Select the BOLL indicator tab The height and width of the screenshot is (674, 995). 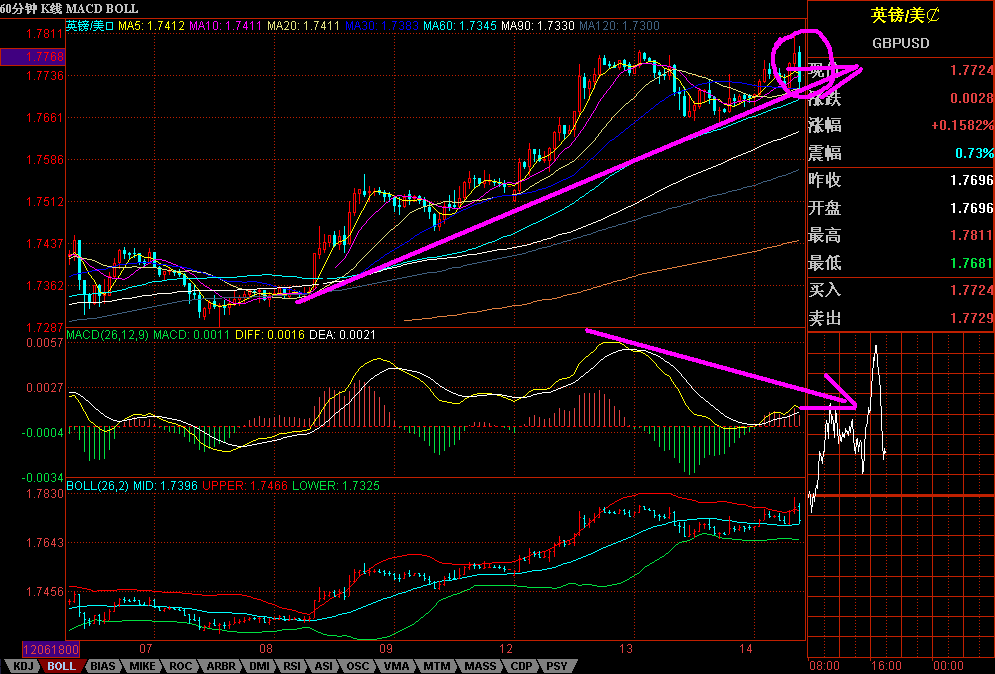coord(62,666)
